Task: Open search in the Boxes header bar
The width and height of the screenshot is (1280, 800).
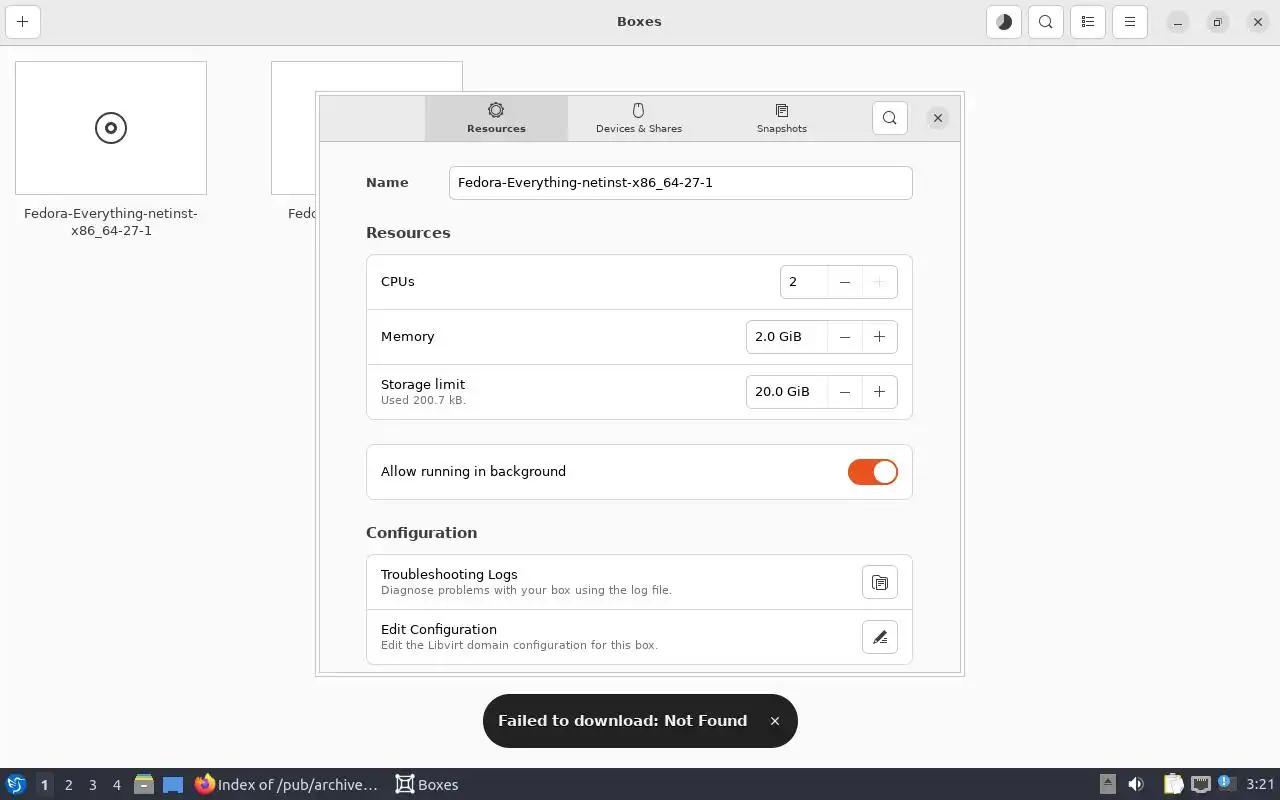Action: click(1046, 21)
